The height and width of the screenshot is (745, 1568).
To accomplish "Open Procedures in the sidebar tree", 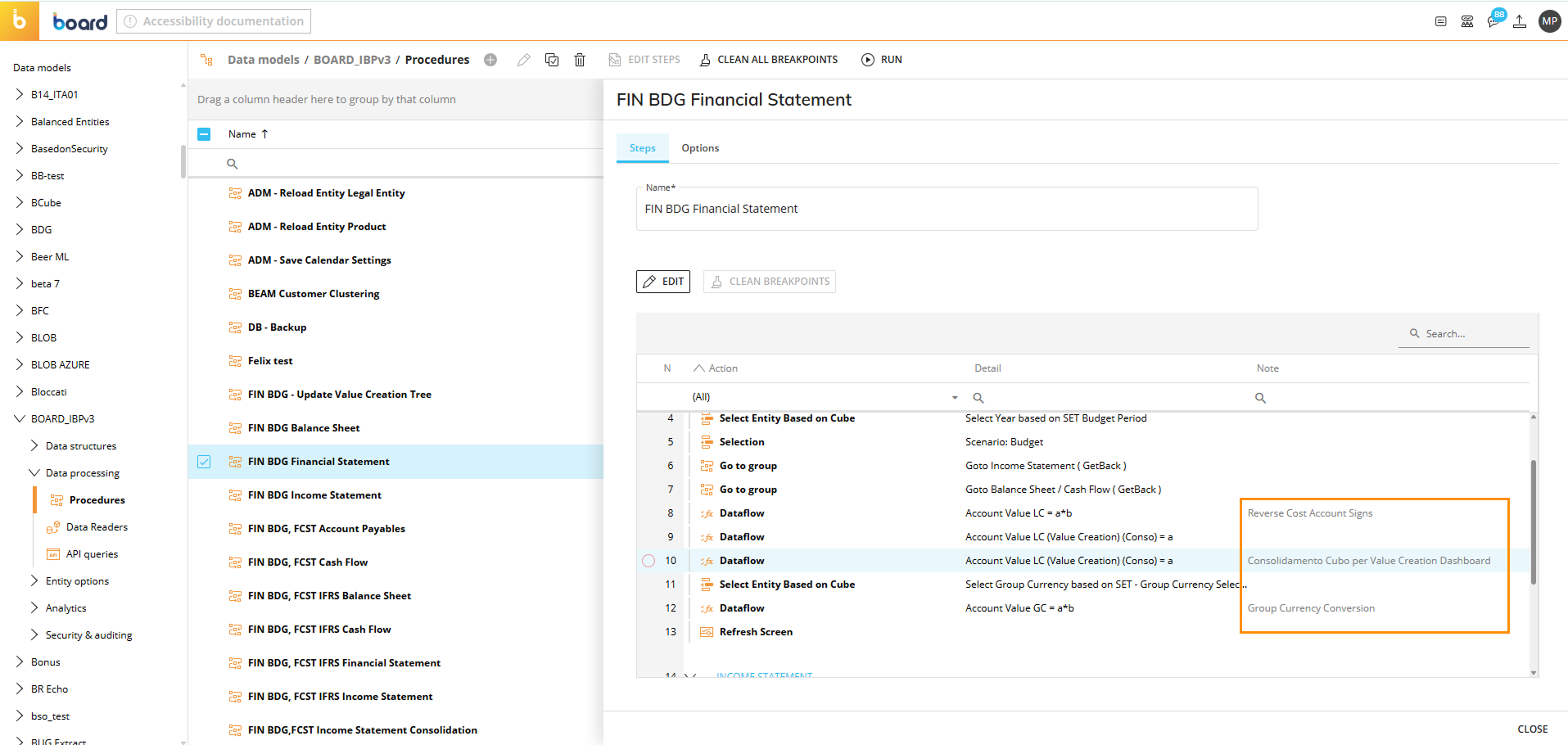I will pyautogui.click(x=97, y=500).
